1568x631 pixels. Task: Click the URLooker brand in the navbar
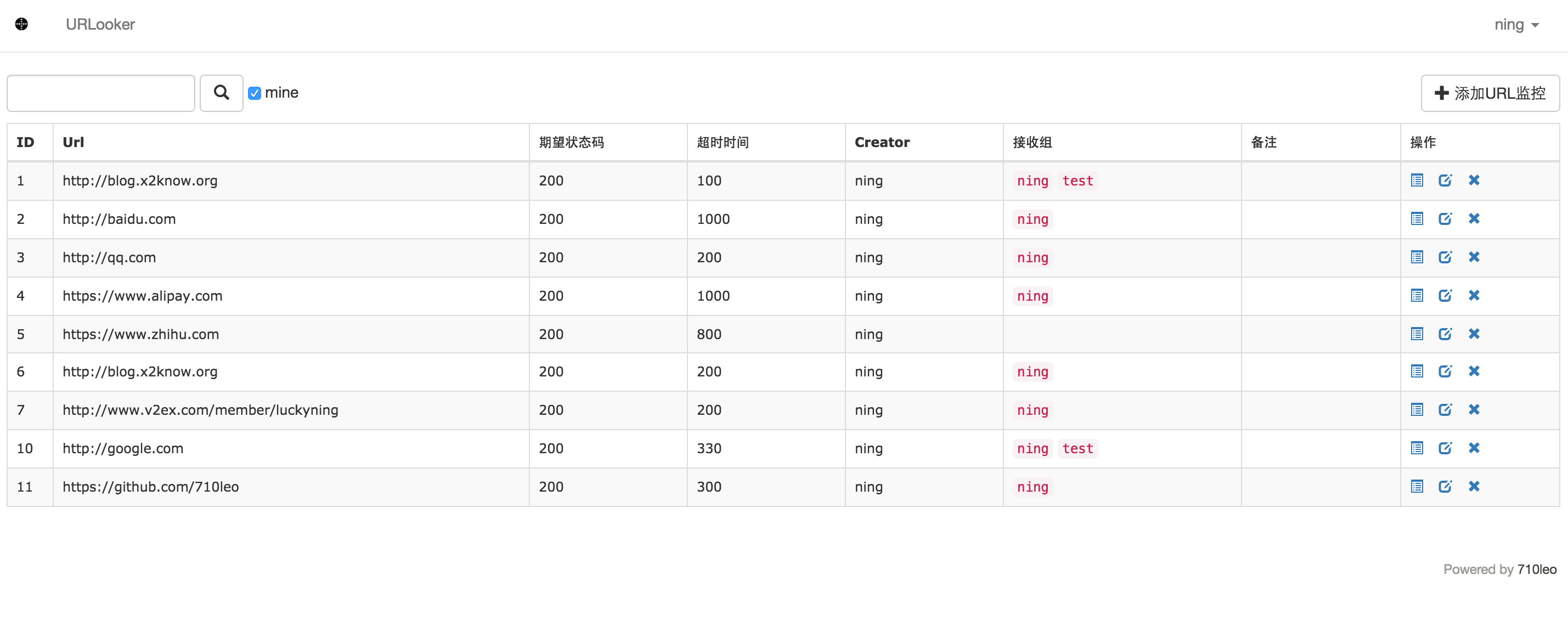coord(100,24)
